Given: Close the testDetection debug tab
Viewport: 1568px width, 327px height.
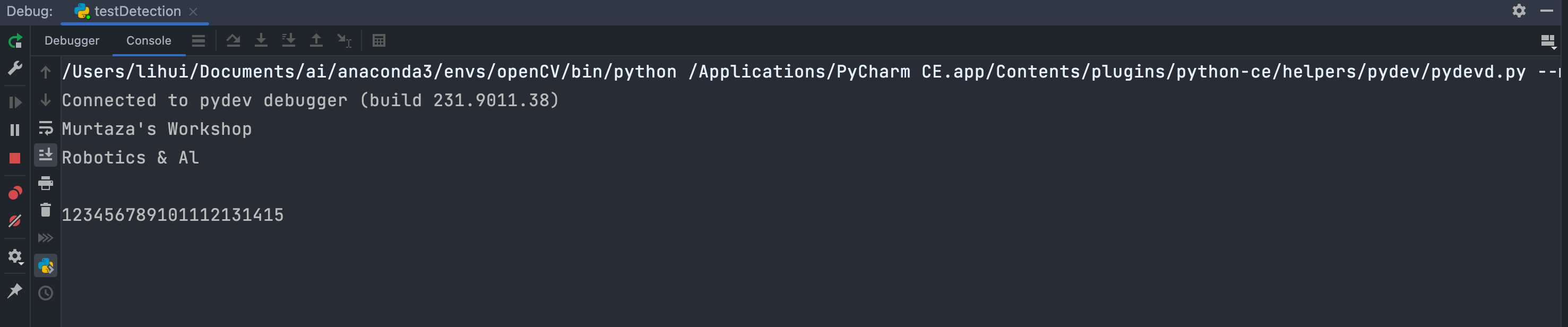Looking at the screenshot, I should pos(193,12).
